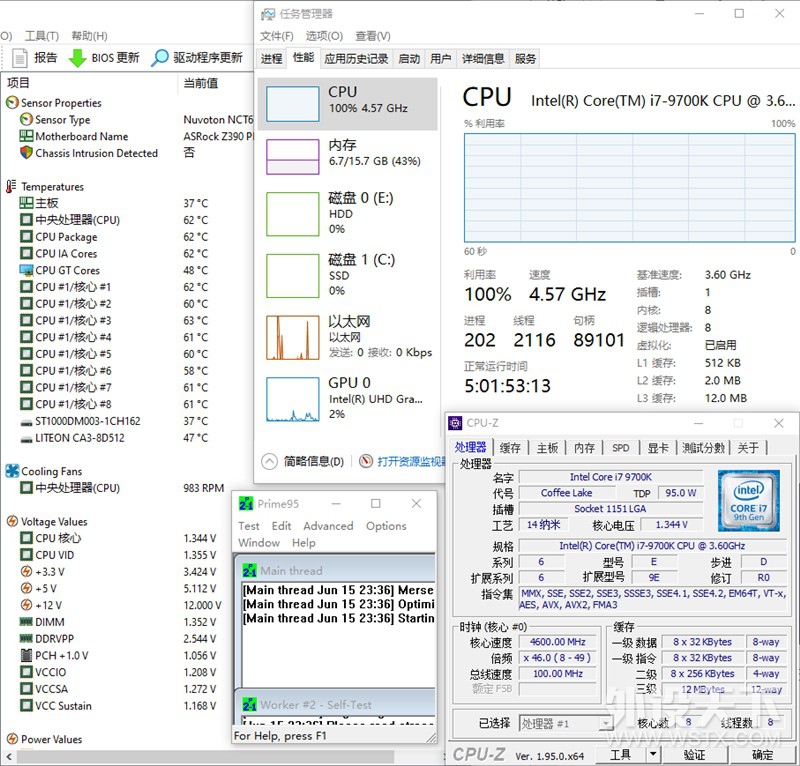Open the CPU-Z Tools (工具) dropdown arrow

(x=653, y=754)
